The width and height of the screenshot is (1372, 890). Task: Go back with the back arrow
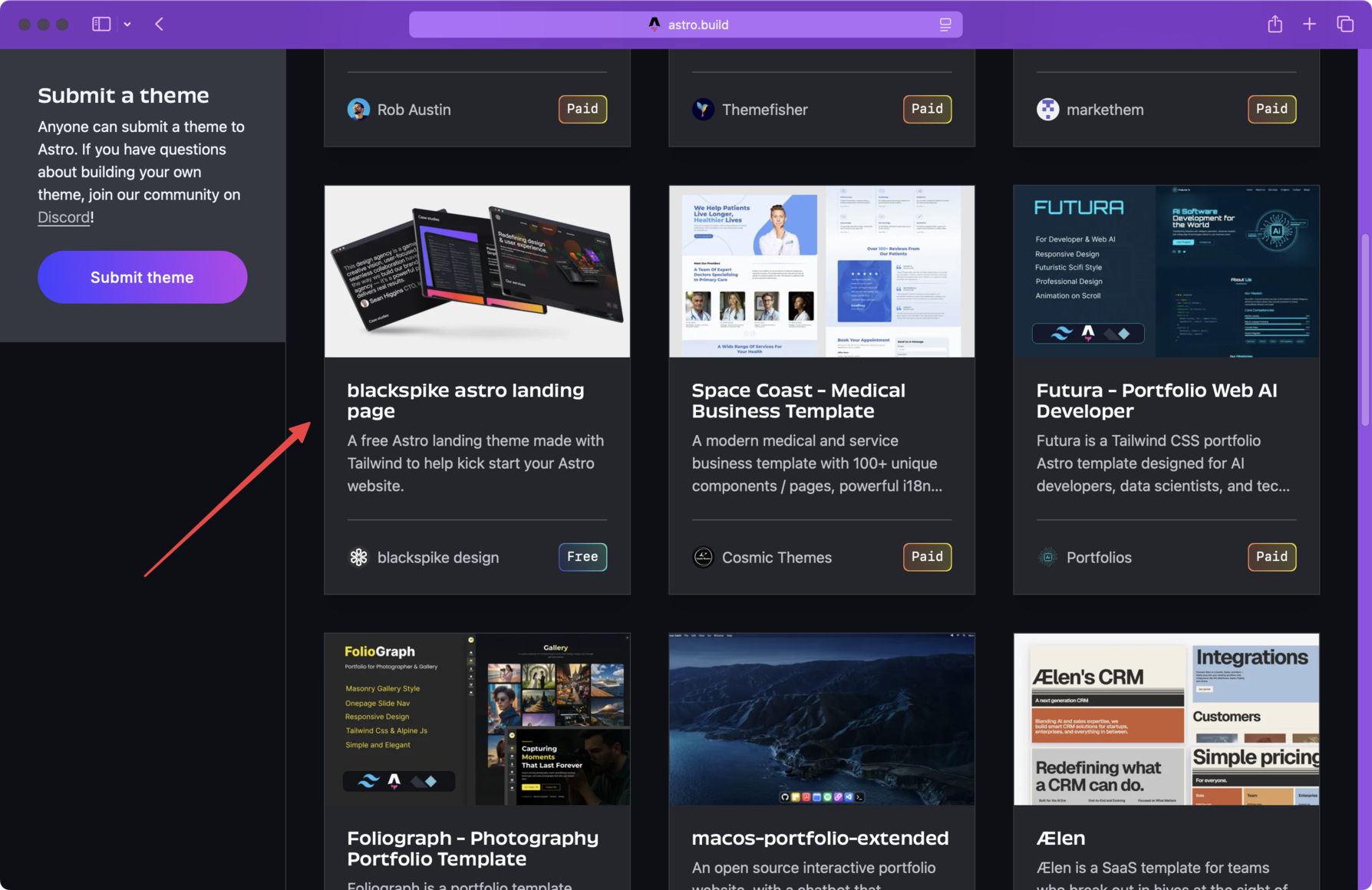(x=160, y=25)
